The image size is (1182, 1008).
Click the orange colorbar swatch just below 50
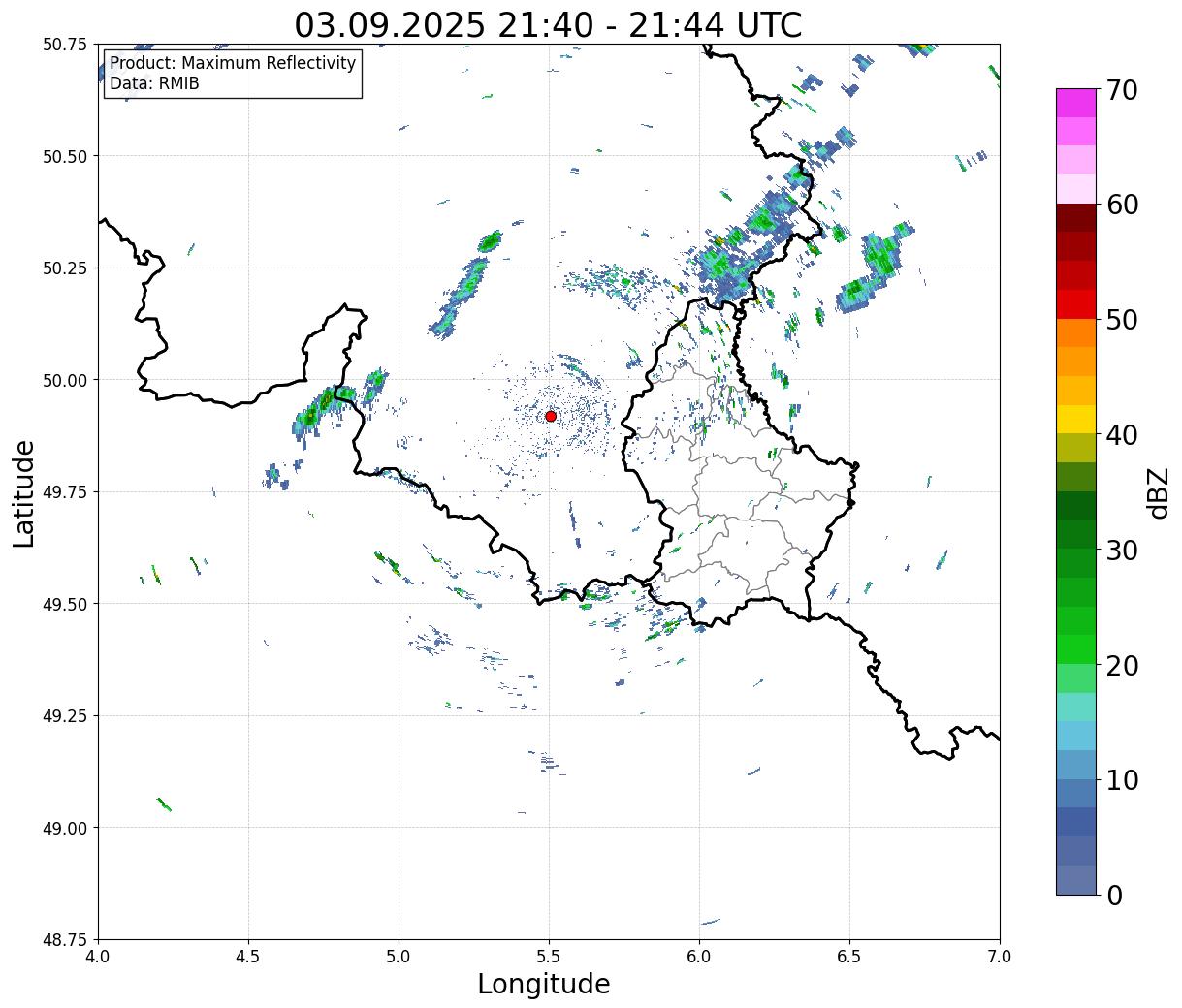pyautogui.click(x=1076, y=332)
